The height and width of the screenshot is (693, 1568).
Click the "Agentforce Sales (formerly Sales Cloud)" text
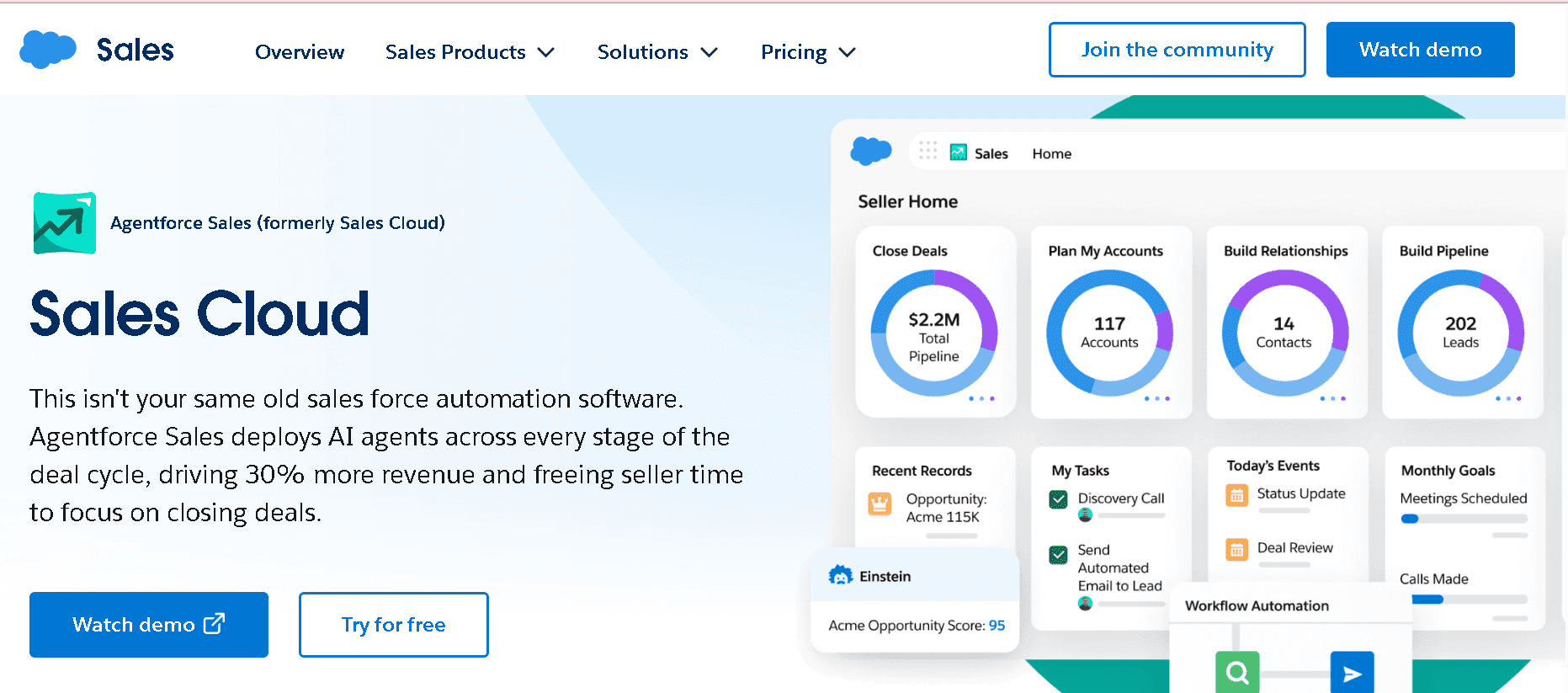278,223
